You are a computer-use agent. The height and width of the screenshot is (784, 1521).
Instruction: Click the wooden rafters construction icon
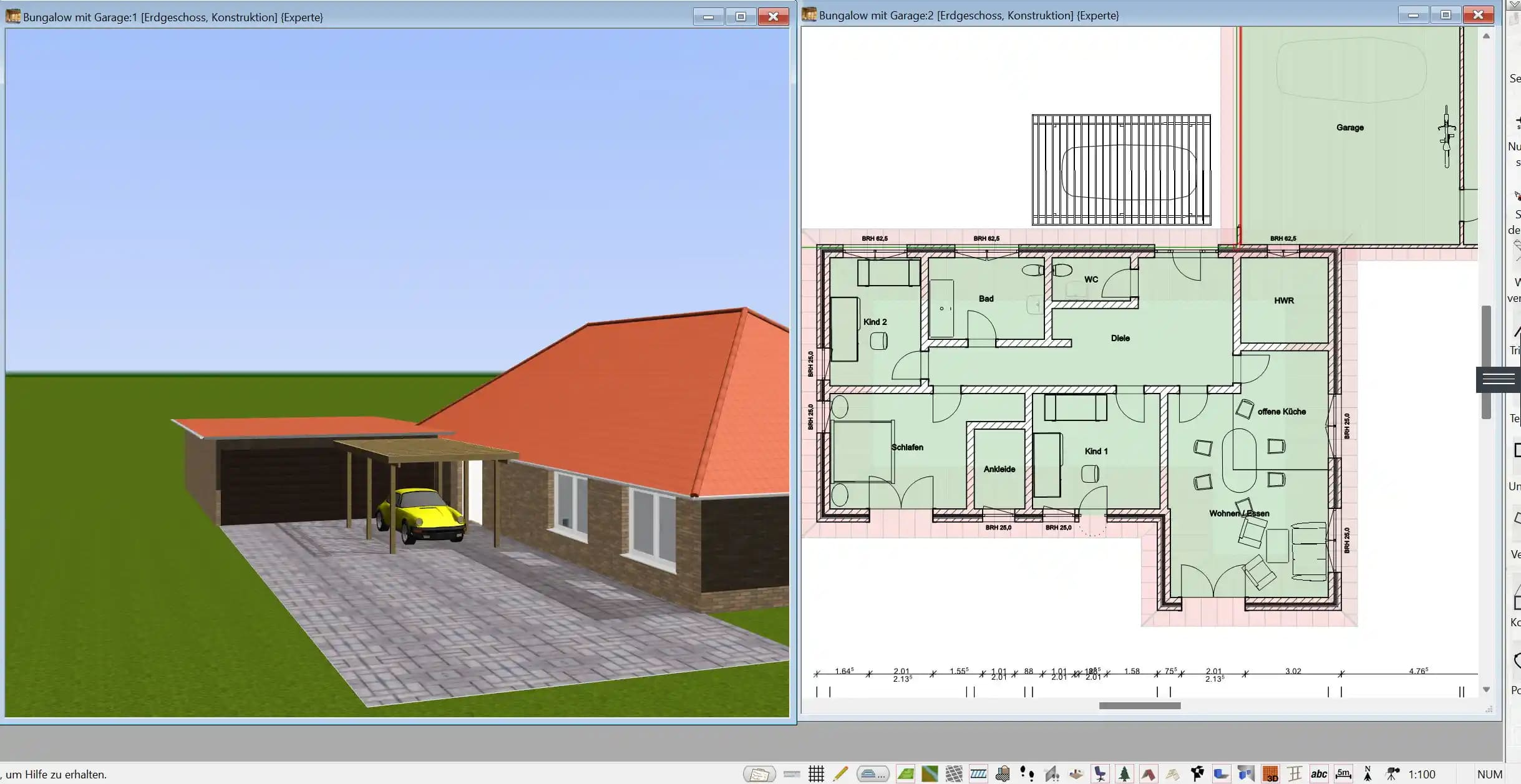(1173, 774)
